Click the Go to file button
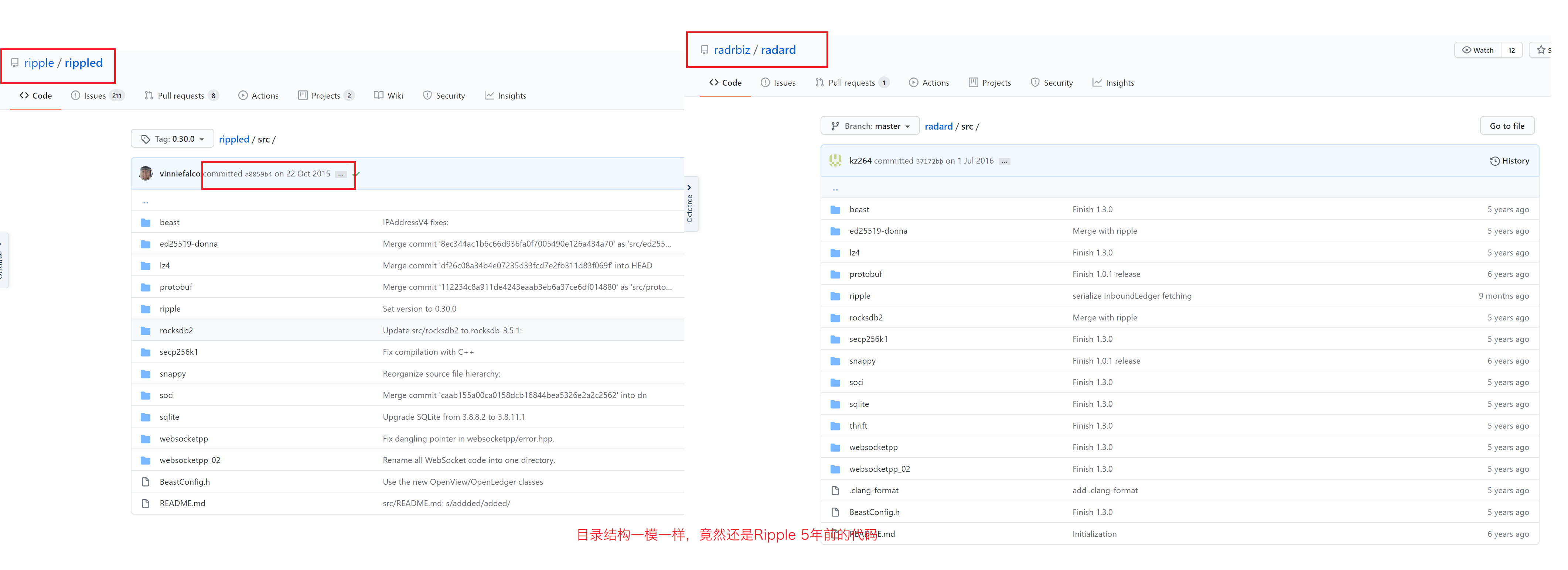The height and width of the screenshot is (570, 1568). 1507,126
